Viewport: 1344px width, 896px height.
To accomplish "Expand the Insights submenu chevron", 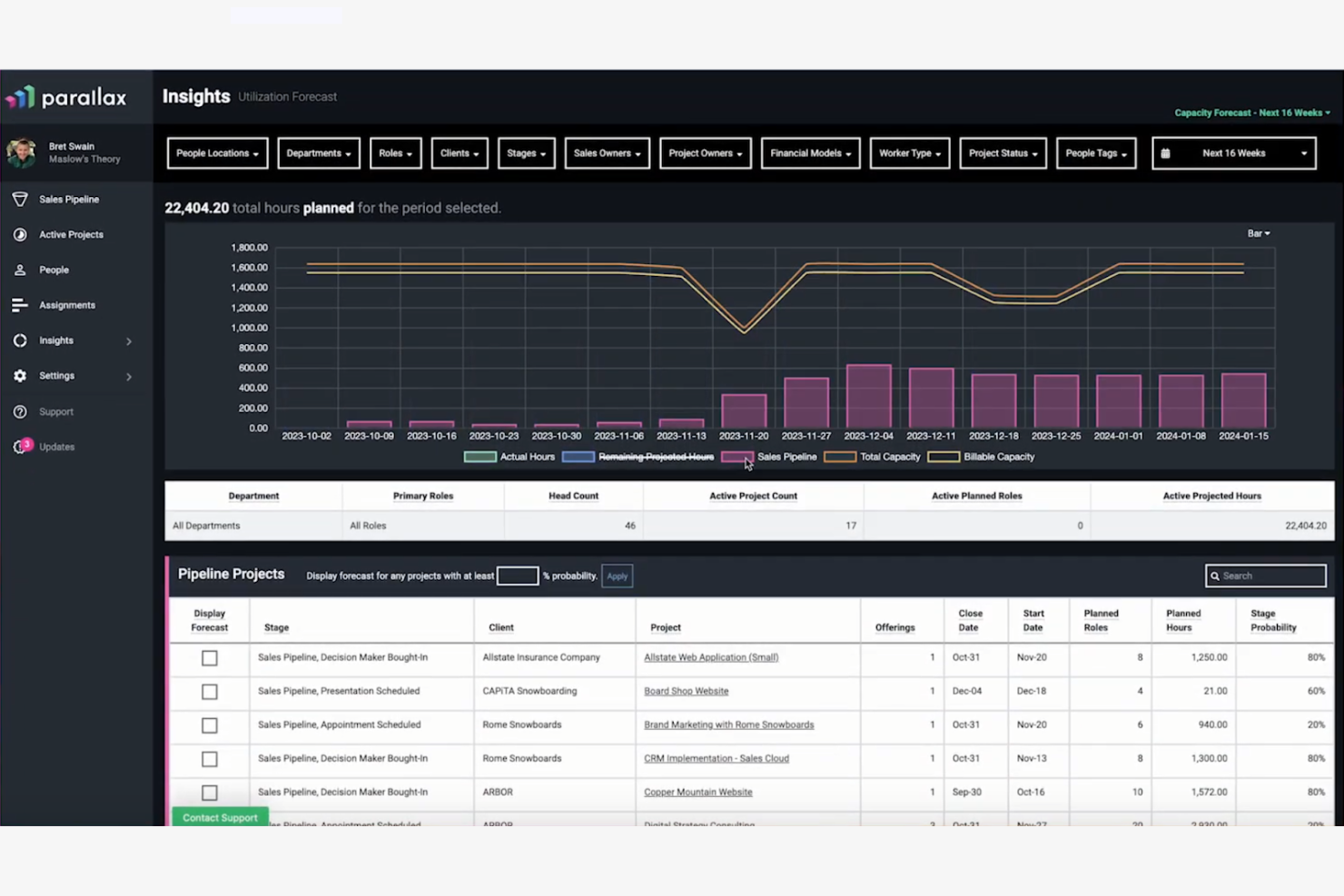I will click(x=129, y=341).
